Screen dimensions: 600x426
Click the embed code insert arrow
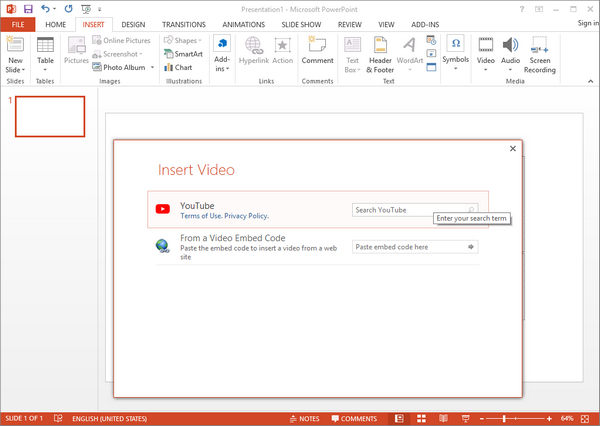471,247
